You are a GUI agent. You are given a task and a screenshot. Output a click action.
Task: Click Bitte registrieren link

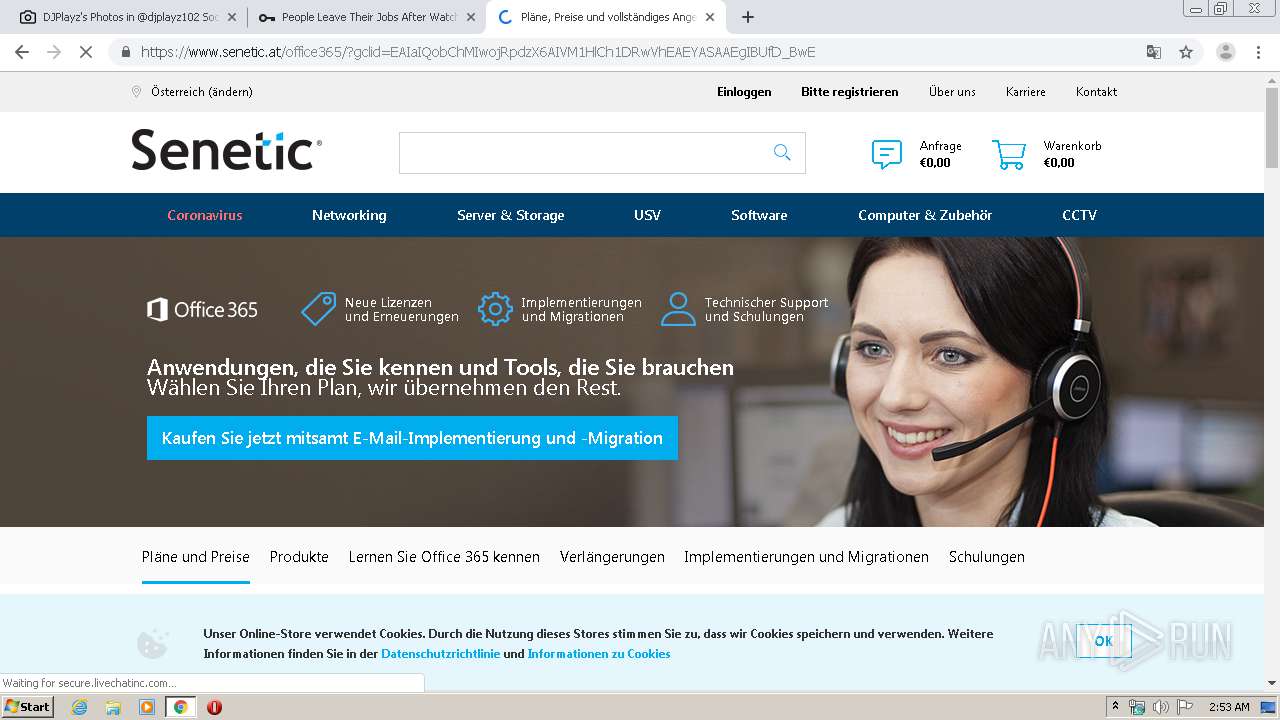(850, 91)
